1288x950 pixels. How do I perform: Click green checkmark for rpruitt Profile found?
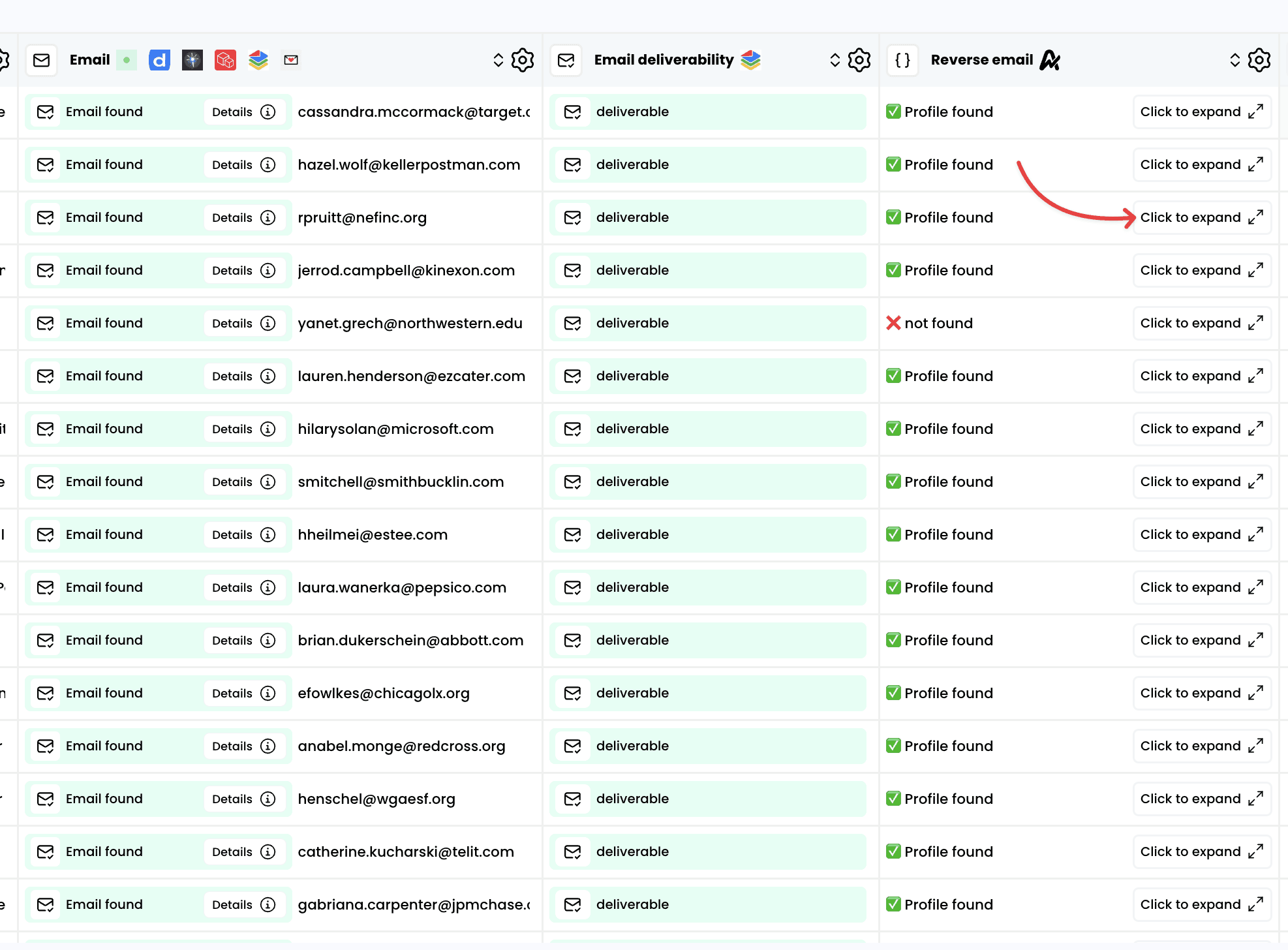coord(893,217)
